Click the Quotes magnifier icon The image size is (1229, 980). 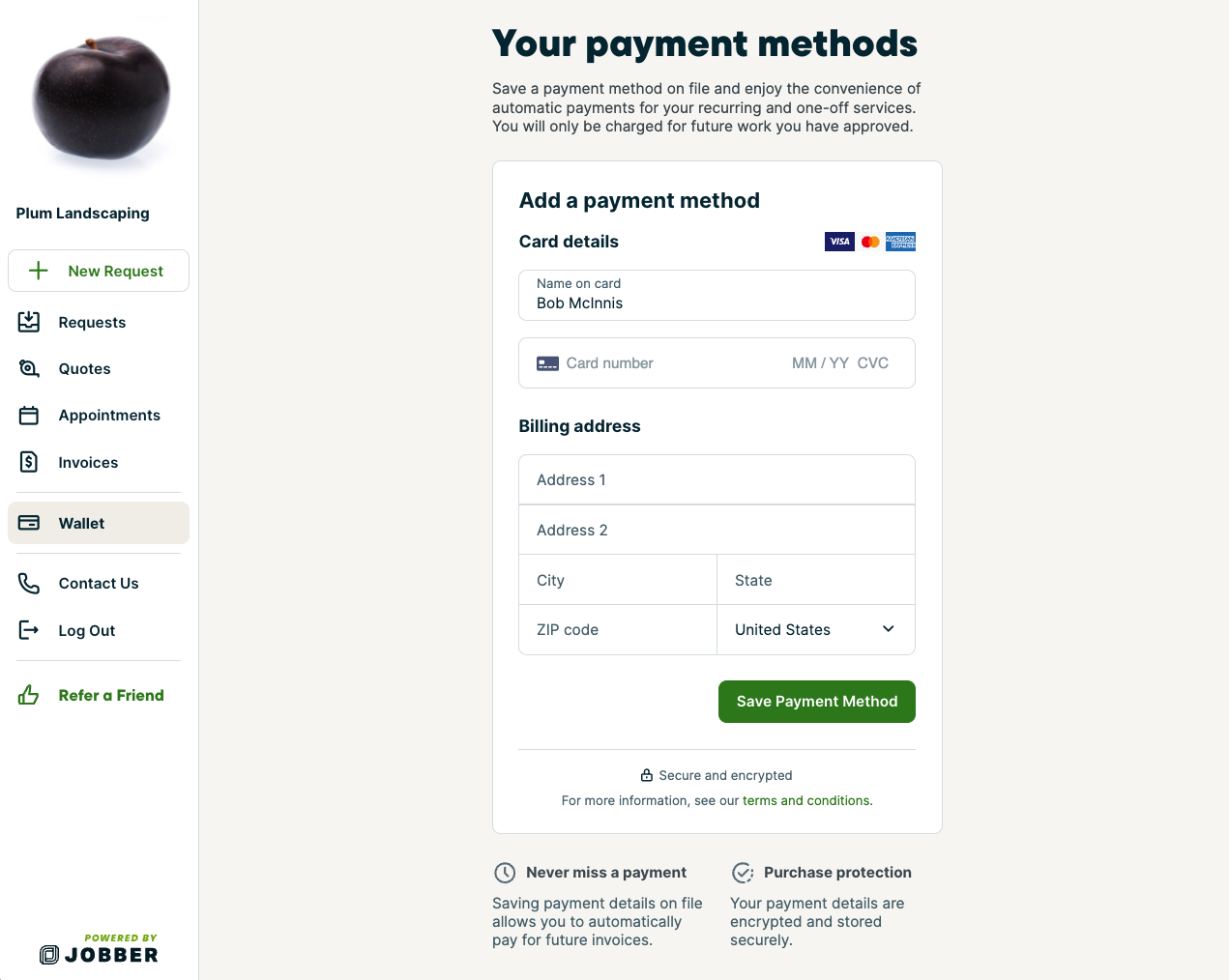29,368
